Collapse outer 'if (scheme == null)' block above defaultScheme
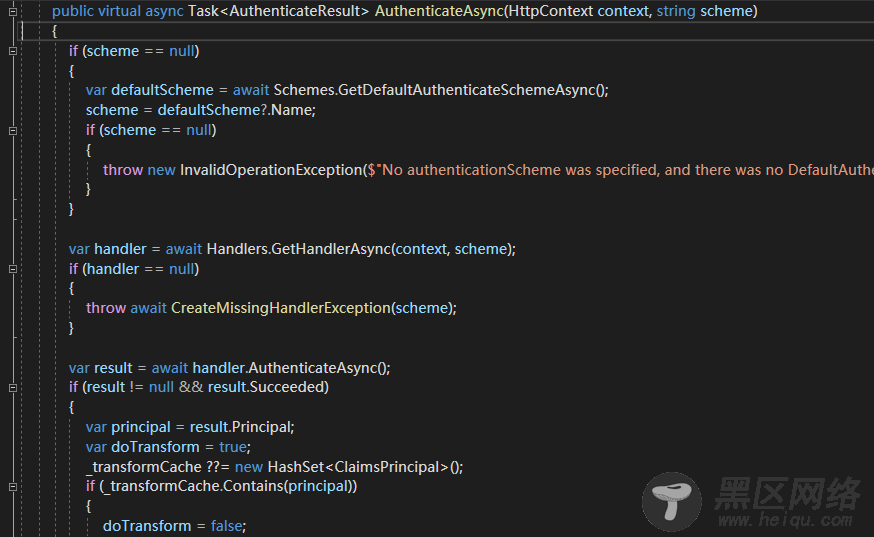 point(13,51)
